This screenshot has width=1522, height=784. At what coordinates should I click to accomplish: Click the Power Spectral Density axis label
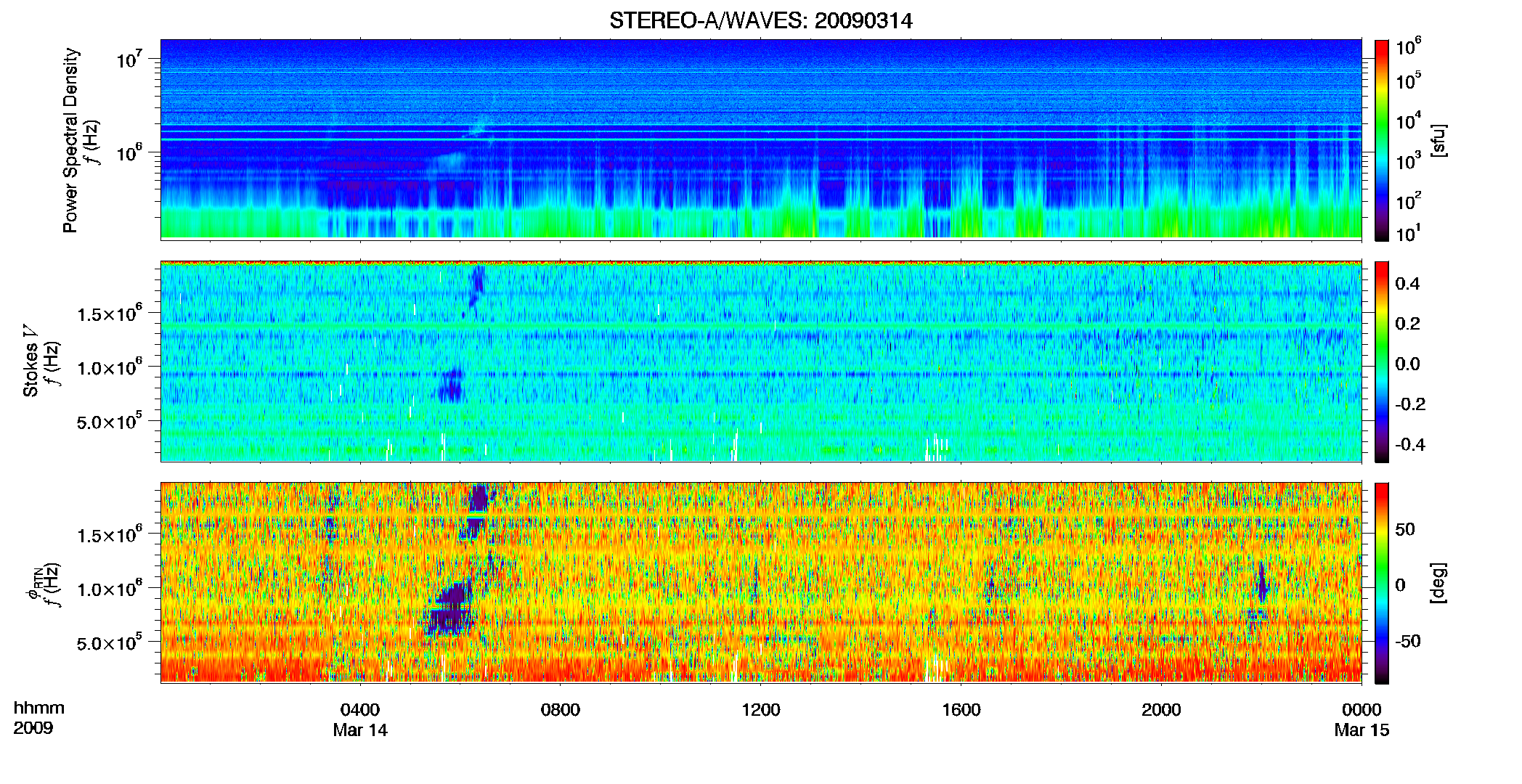(70, 140)
